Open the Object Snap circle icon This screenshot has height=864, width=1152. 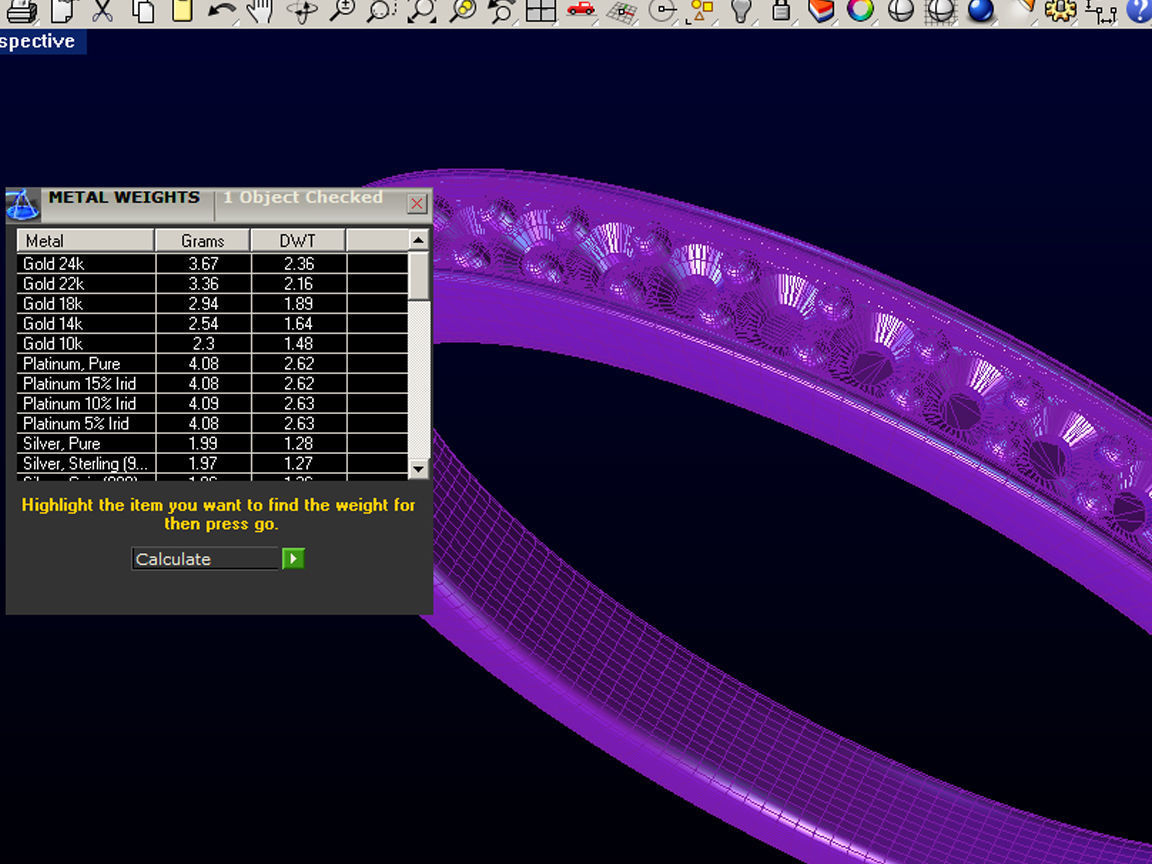663,10
